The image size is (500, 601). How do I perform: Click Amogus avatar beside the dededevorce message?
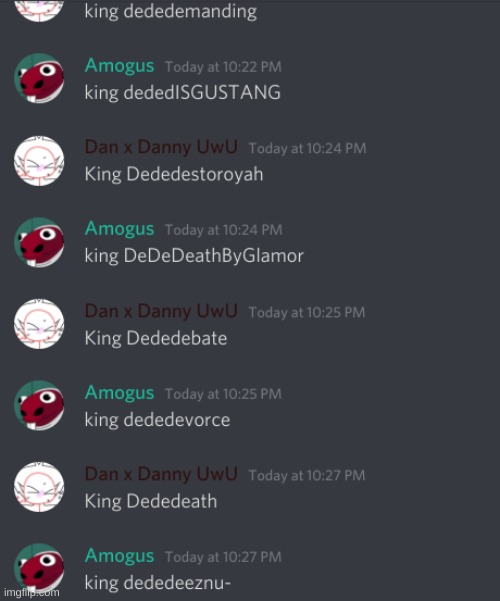point(39,406)
